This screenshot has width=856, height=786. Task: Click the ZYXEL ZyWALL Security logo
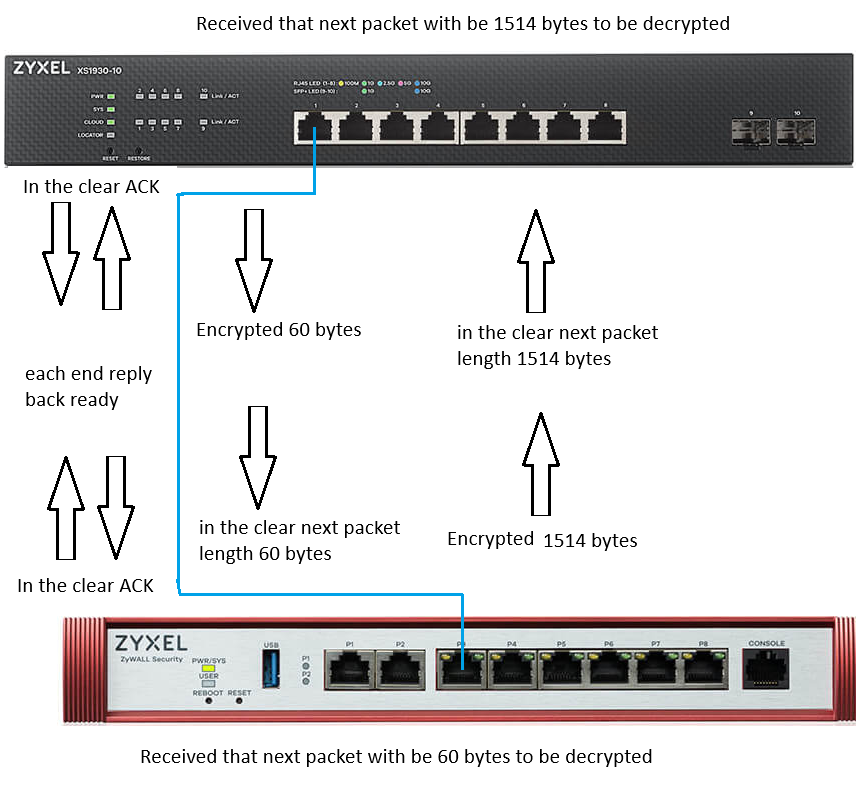[x=151, y=648]
